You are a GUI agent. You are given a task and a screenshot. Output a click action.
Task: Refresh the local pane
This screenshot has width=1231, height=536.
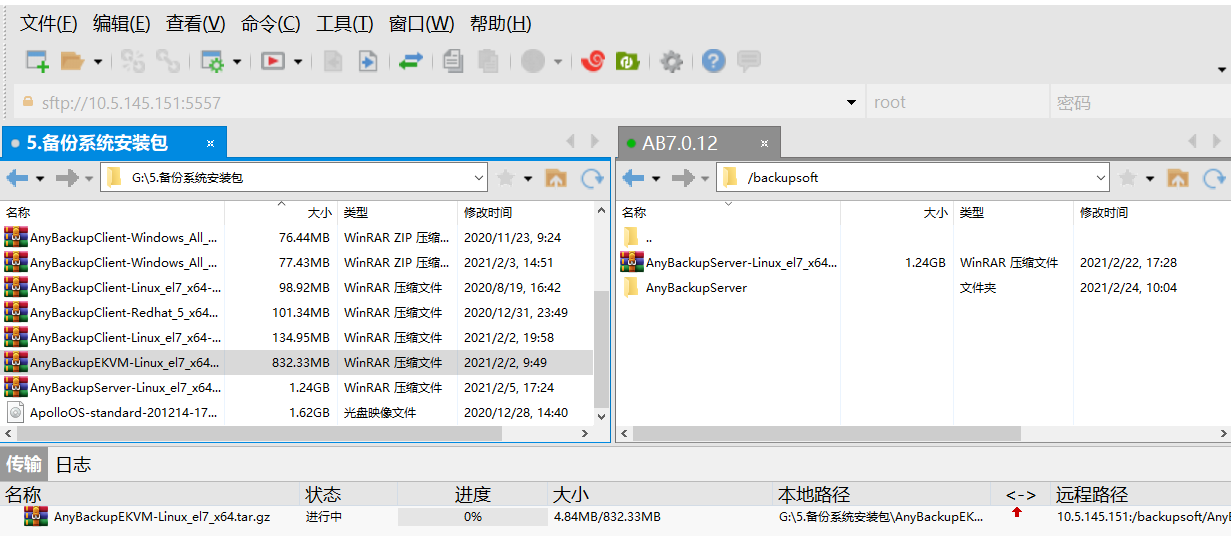592,178
